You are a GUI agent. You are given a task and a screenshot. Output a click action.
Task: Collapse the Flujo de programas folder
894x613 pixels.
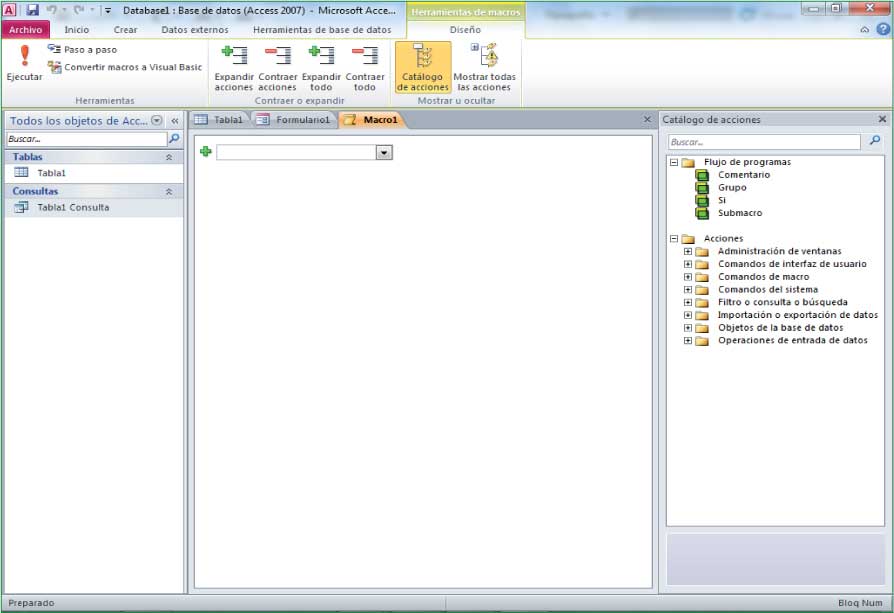tap(674, 163)
